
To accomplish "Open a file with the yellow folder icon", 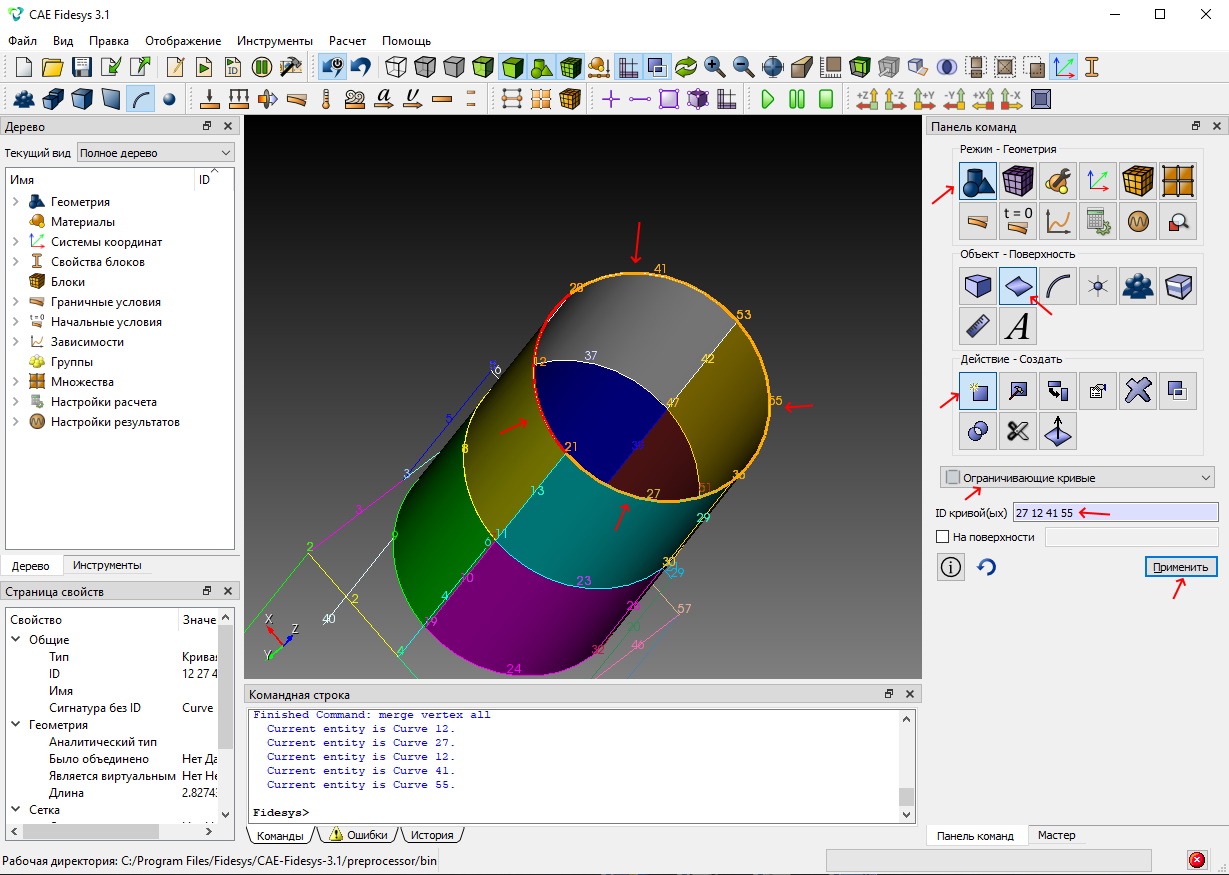I will point(53,67).
